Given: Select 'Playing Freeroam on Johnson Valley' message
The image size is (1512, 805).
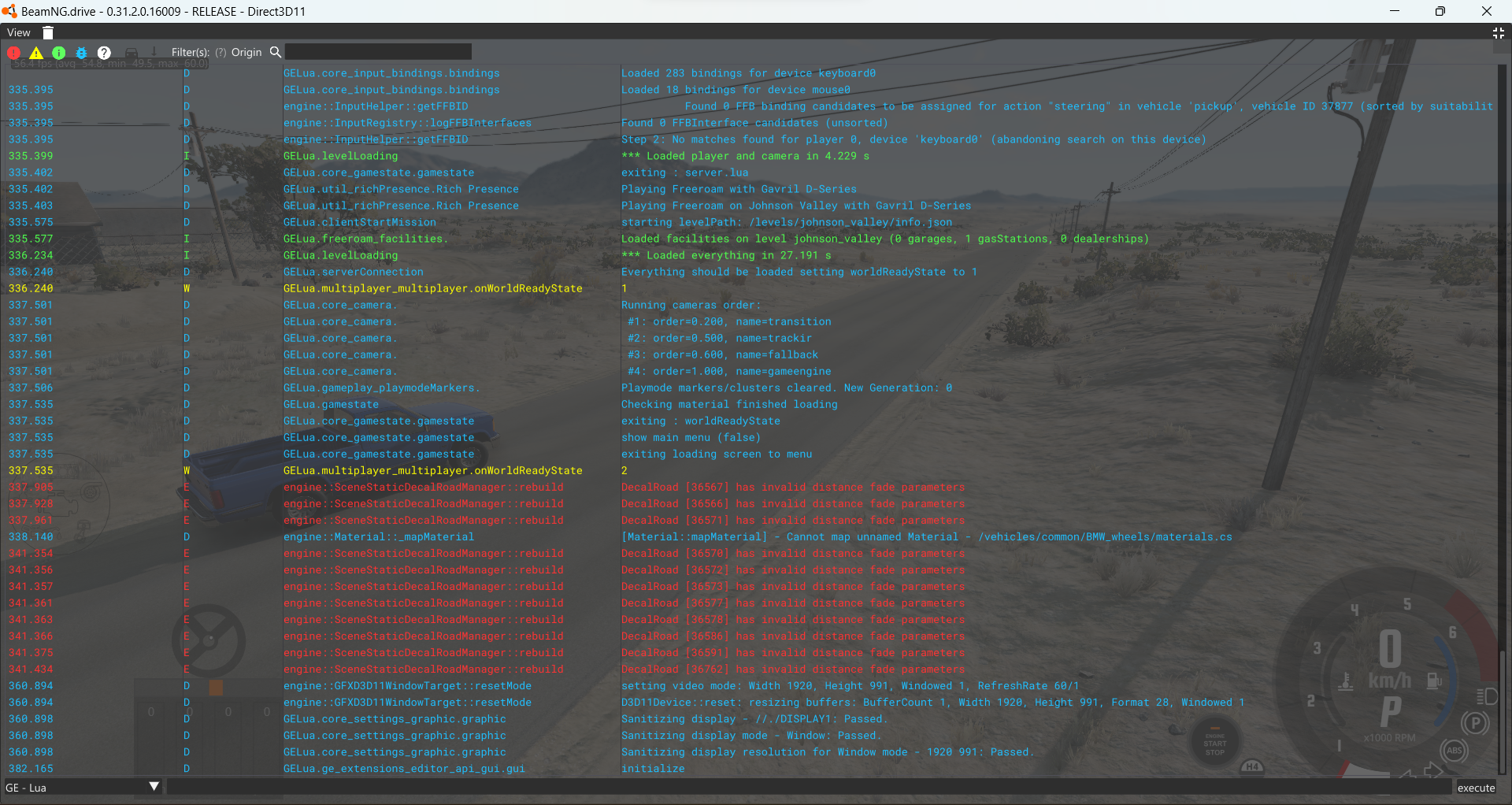Looking at the screenshot, I should tap(796, 206).
